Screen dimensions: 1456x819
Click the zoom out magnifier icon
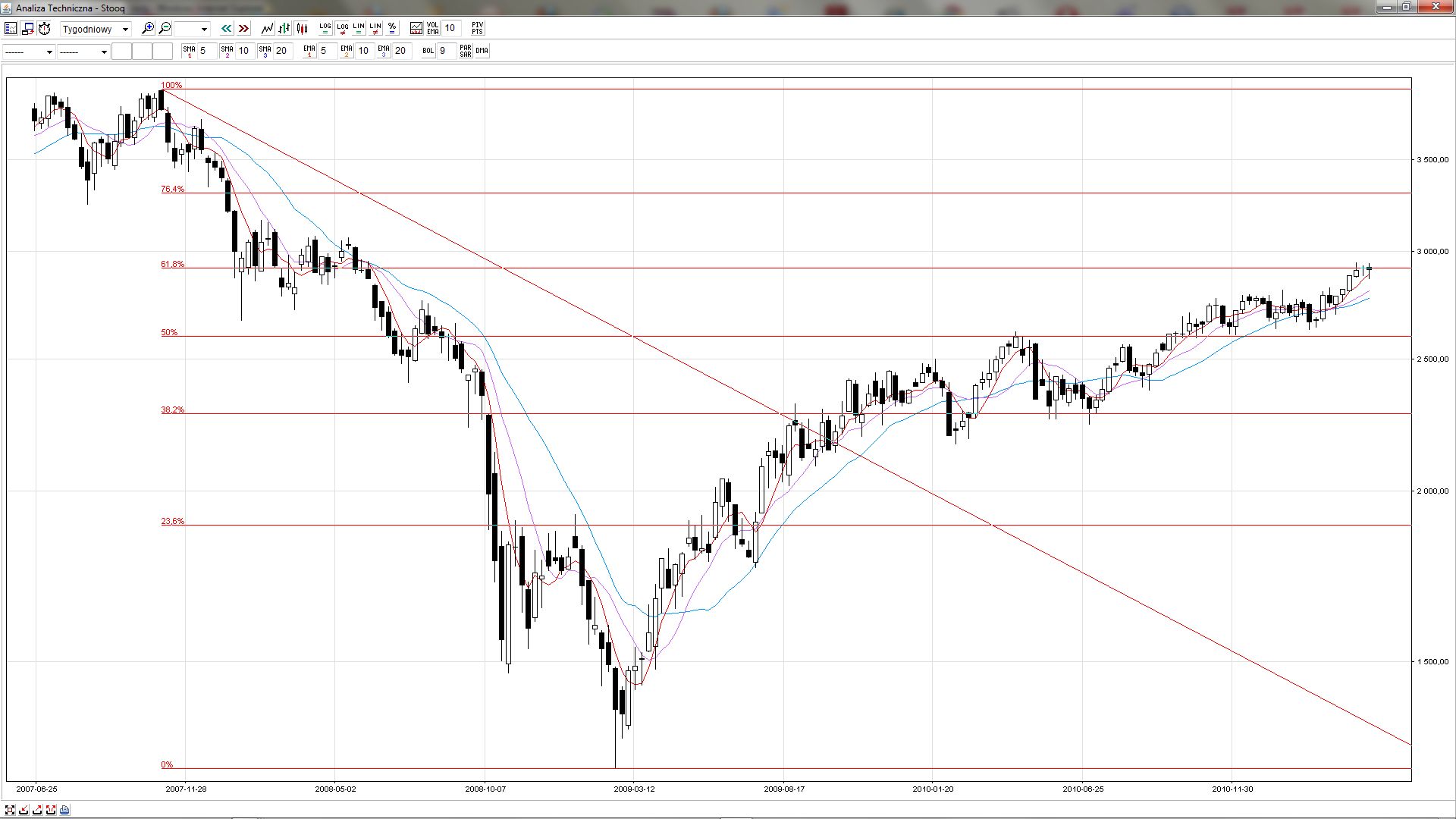click(165, 28)
